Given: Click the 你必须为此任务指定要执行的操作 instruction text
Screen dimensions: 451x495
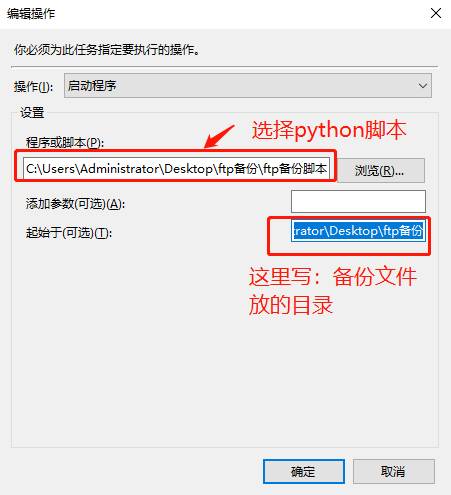Looking at the screenshot, I should click(x=107, y=50).
